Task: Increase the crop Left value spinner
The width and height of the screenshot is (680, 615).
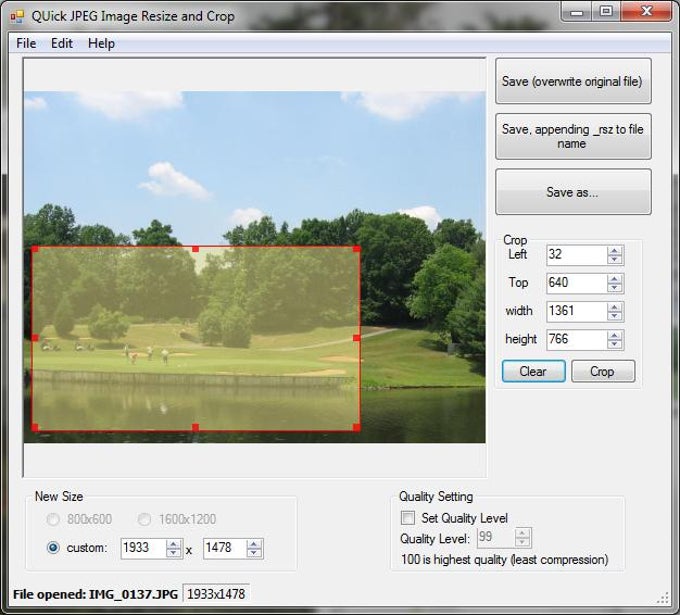Action: pyautogui.click(x=615, y=250)
